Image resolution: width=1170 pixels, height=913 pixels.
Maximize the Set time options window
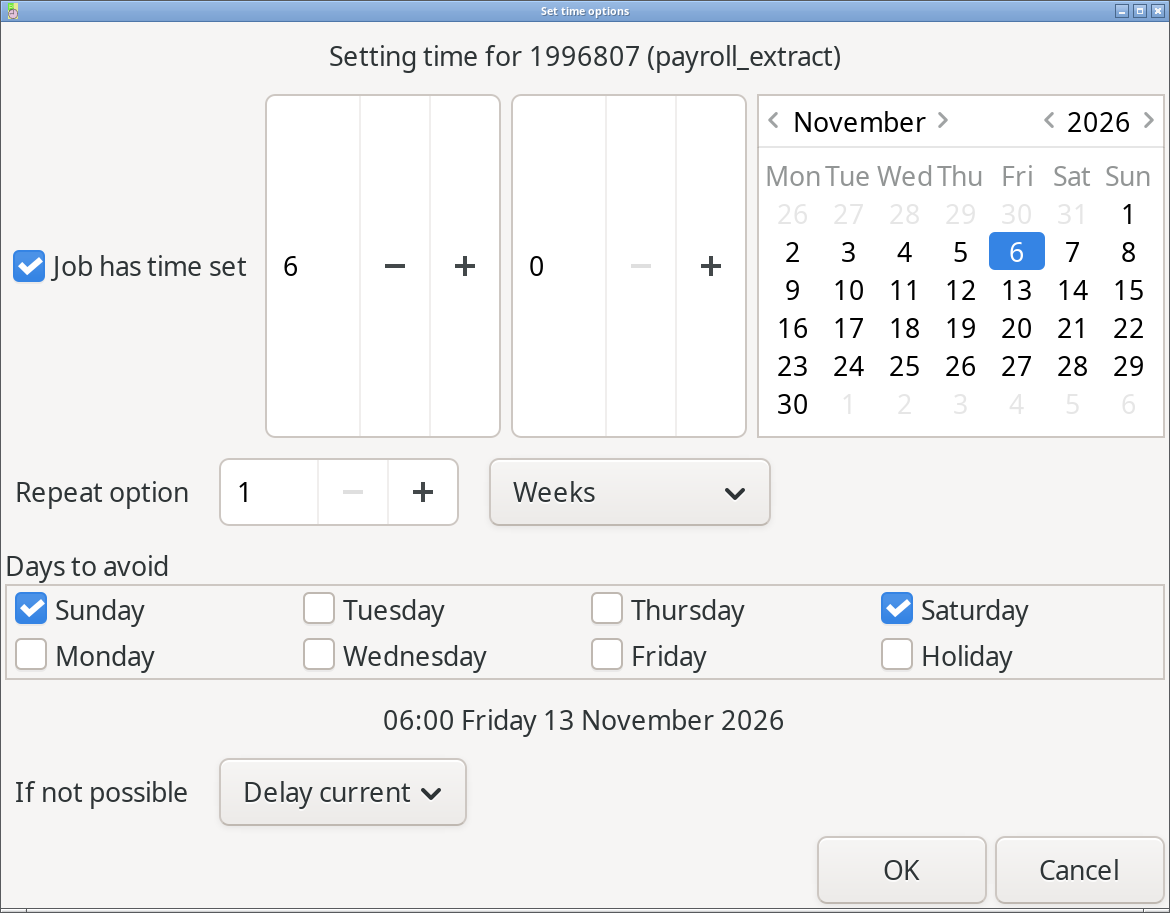pyautogui.click(x=1139, y=10)
